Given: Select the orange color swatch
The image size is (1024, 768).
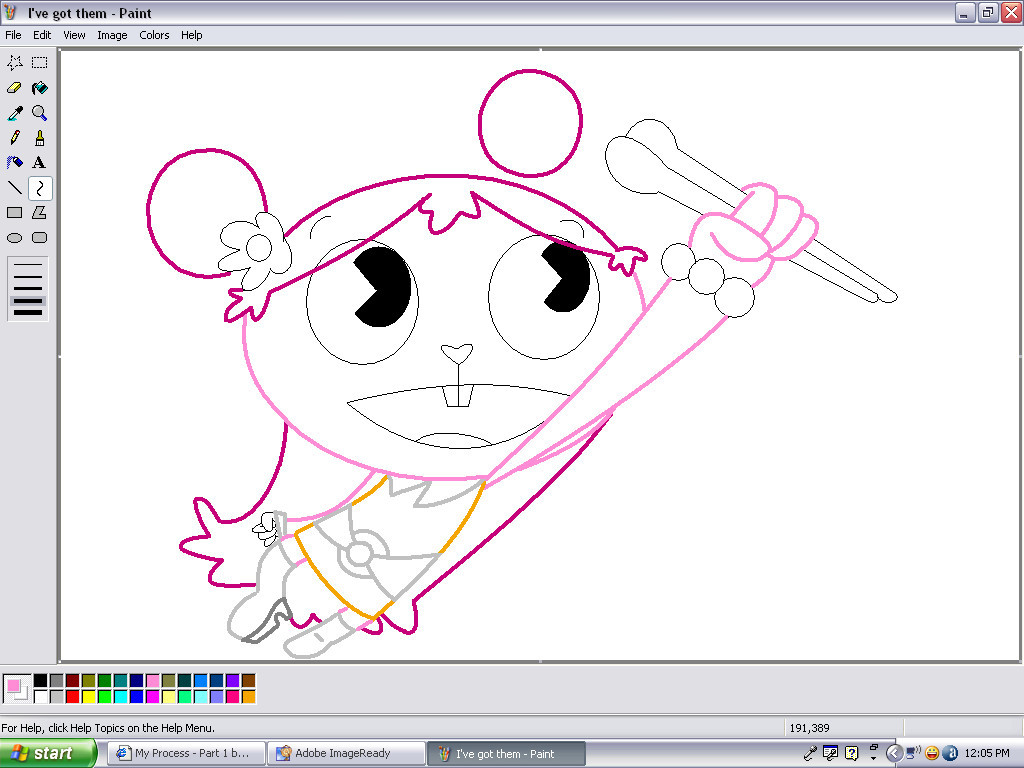Looking at the screenshot, I should click(x=249, y=697).
